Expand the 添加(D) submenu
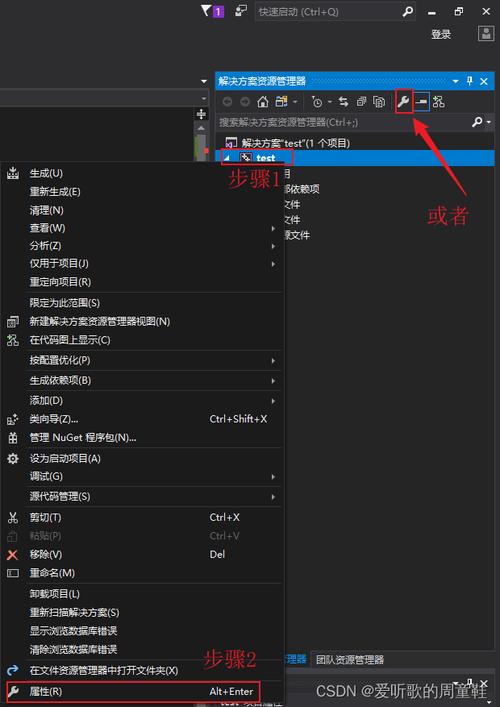 click(x=142, y=401)
